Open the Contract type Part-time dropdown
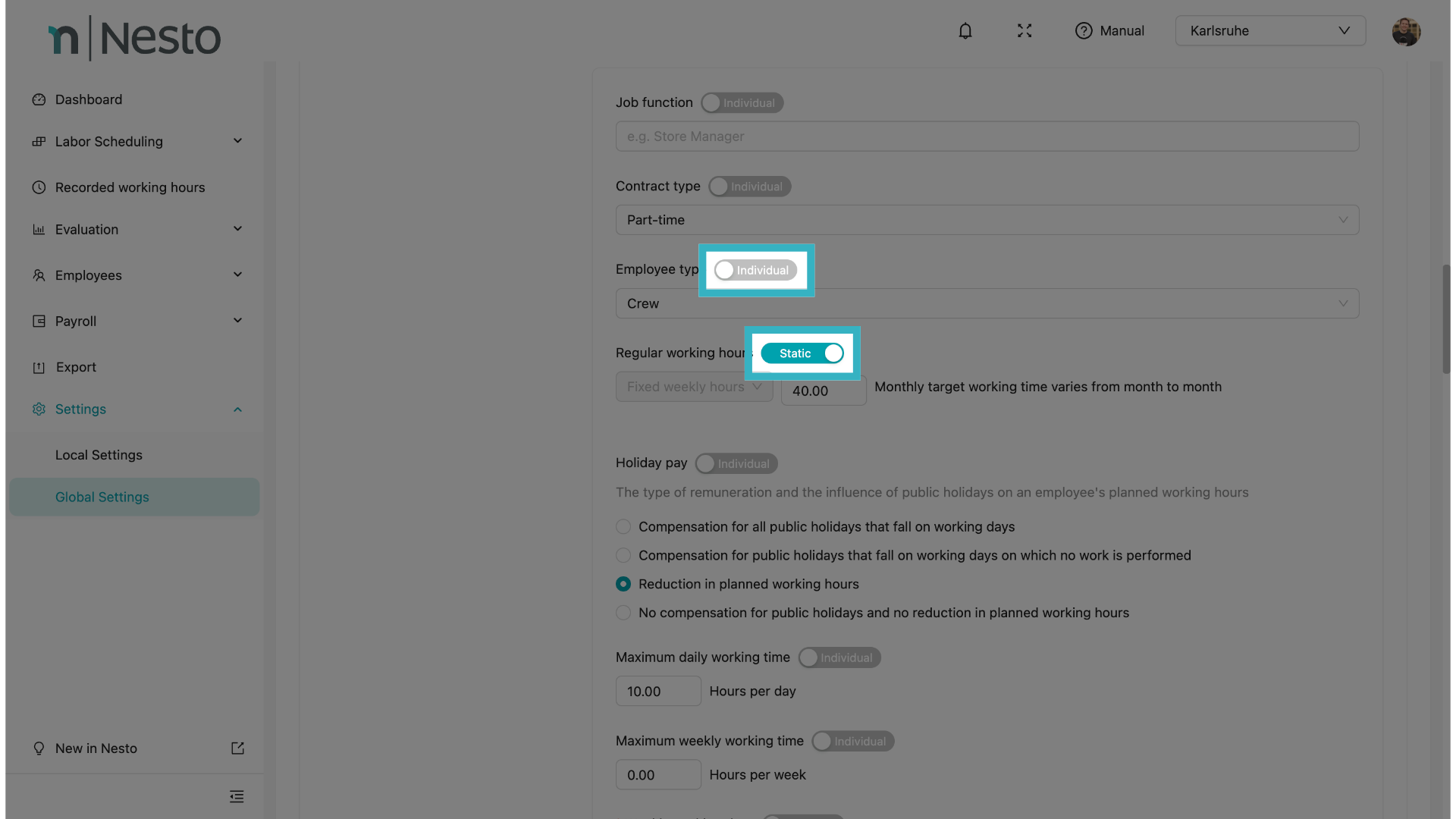1456x819 pixels. point(987,220)
